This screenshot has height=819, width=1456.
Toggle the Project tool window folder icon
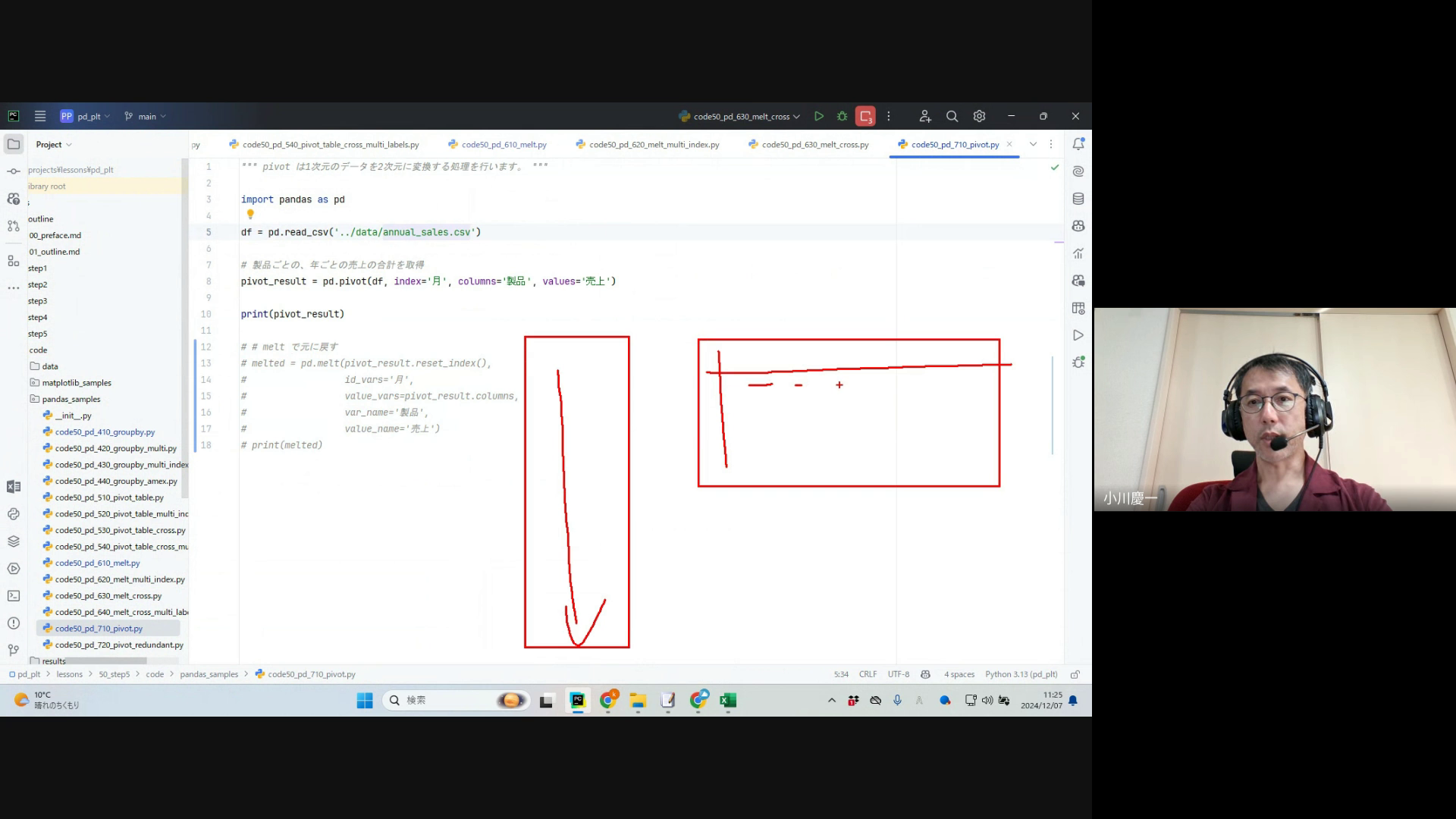[x=14, y=144]
